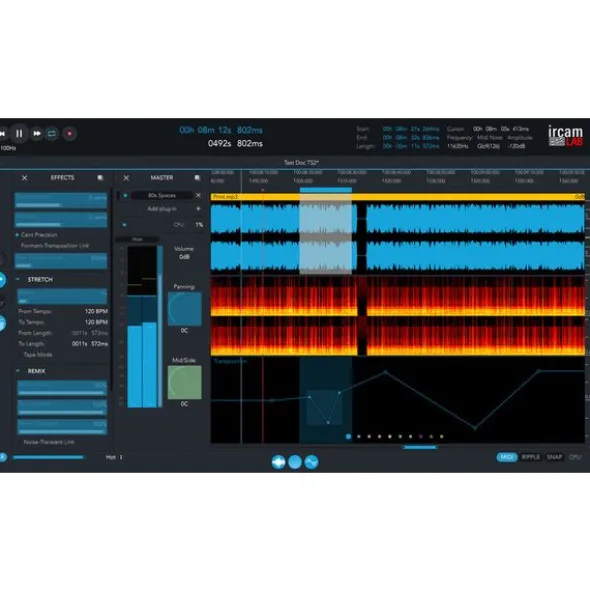Viewport: 590px width, 591px height.
Task: Detach the EFFECTS panel using its window icon
Action: tap(100, 178)
